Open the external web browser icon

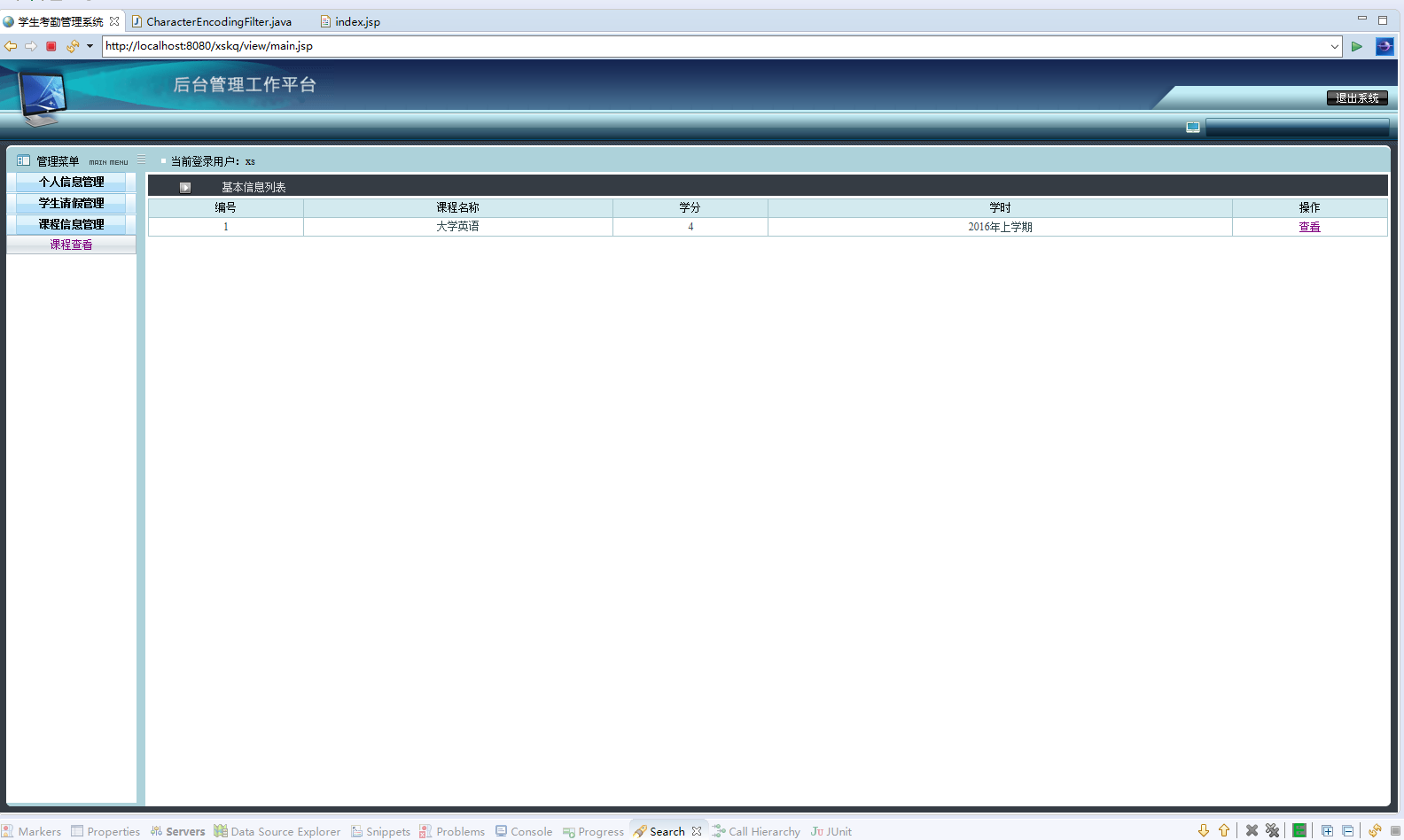1384,46
